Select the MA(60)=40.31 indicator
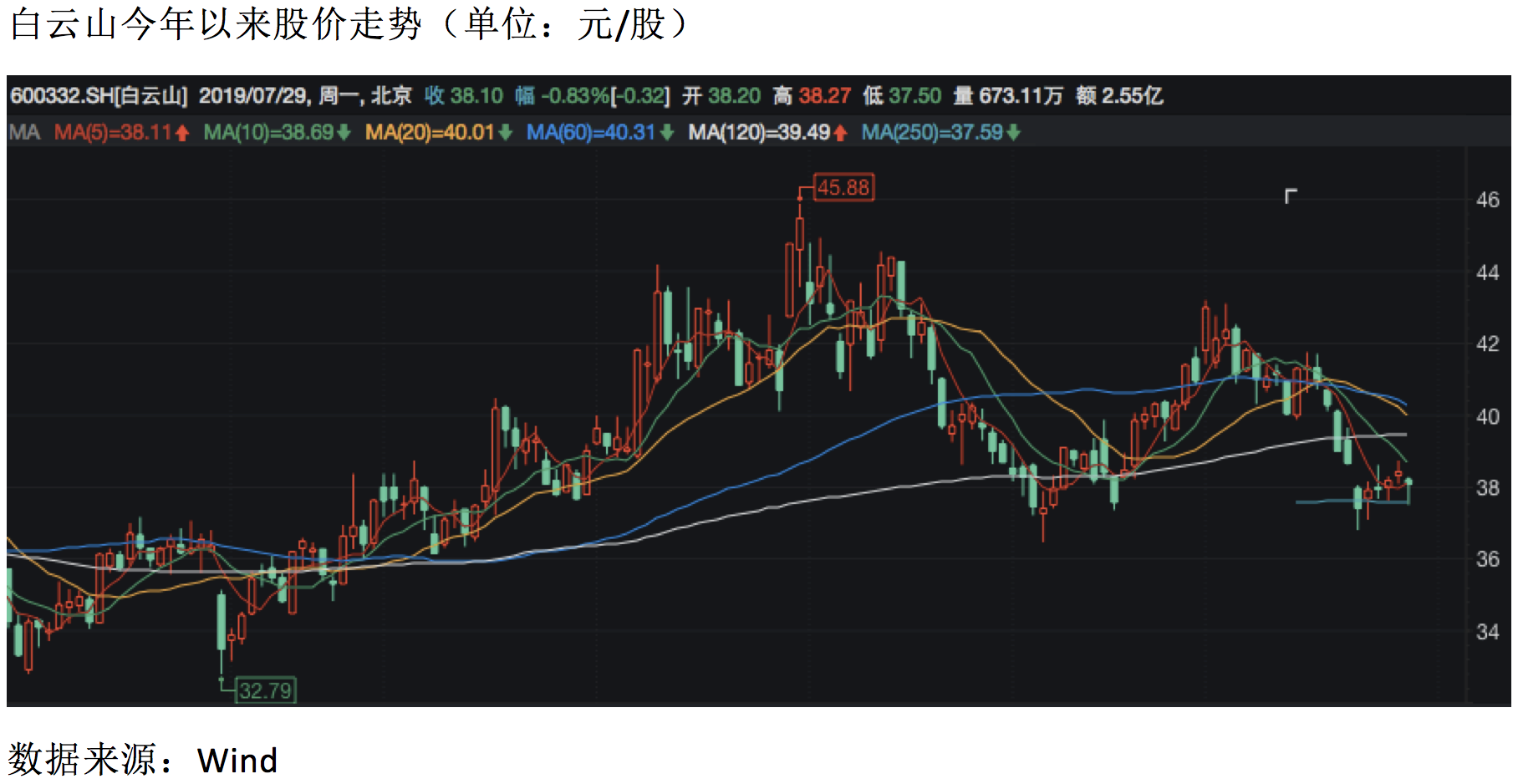The width and height of the screenshot is (1518, 784). pyautogui.click(x=591, y=132)
